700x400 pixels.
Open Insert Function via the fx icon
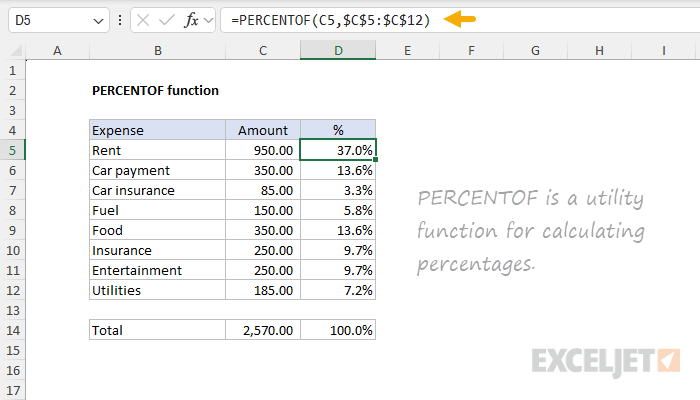click(x=191, y=20)
